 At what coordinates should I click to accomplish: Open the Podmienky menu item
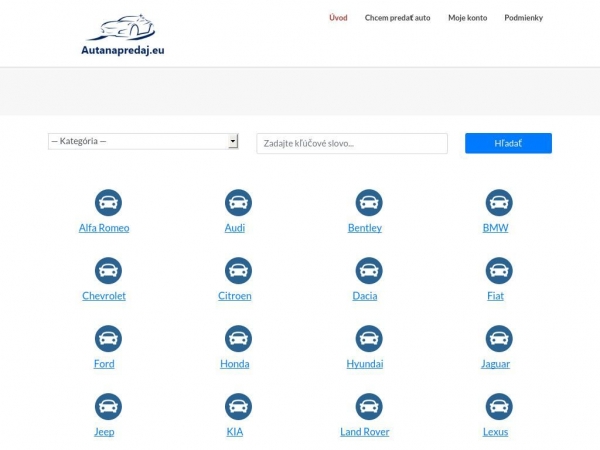523,18
